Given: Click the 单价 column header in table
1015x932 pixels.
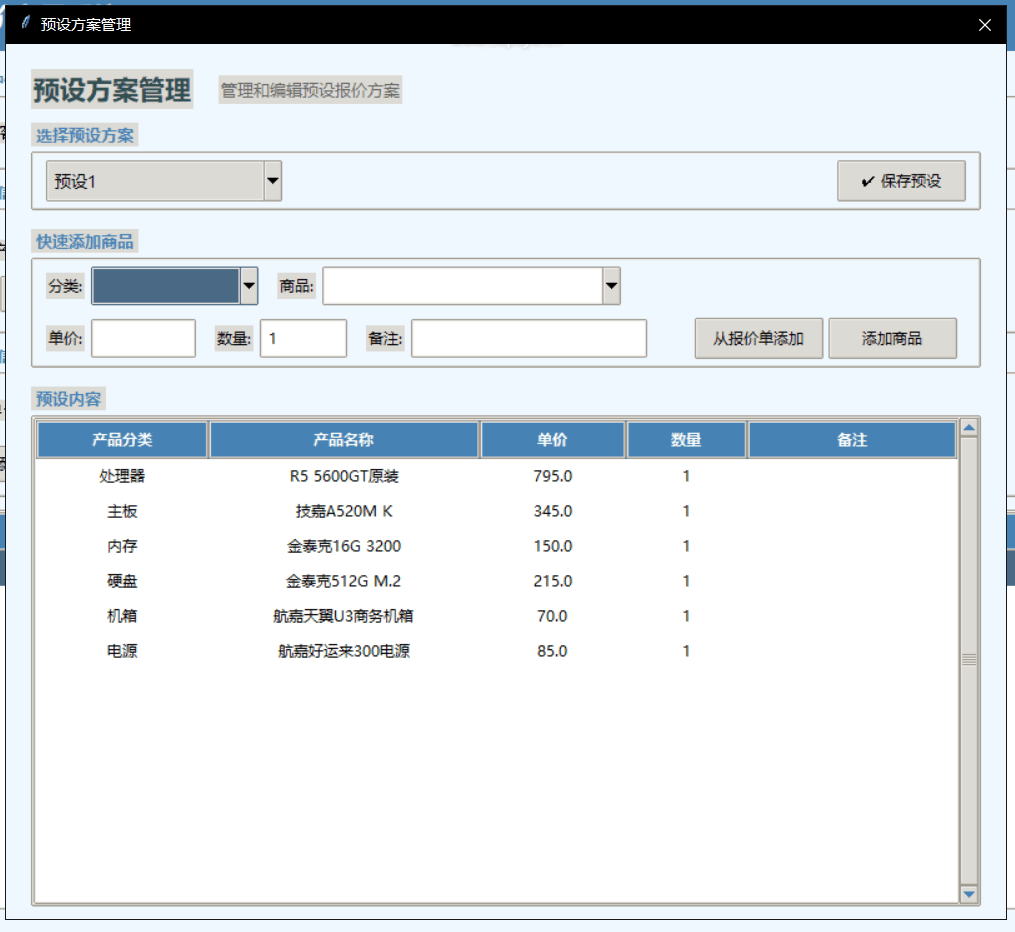Looking at the screenshot, I should click(552, 440).
